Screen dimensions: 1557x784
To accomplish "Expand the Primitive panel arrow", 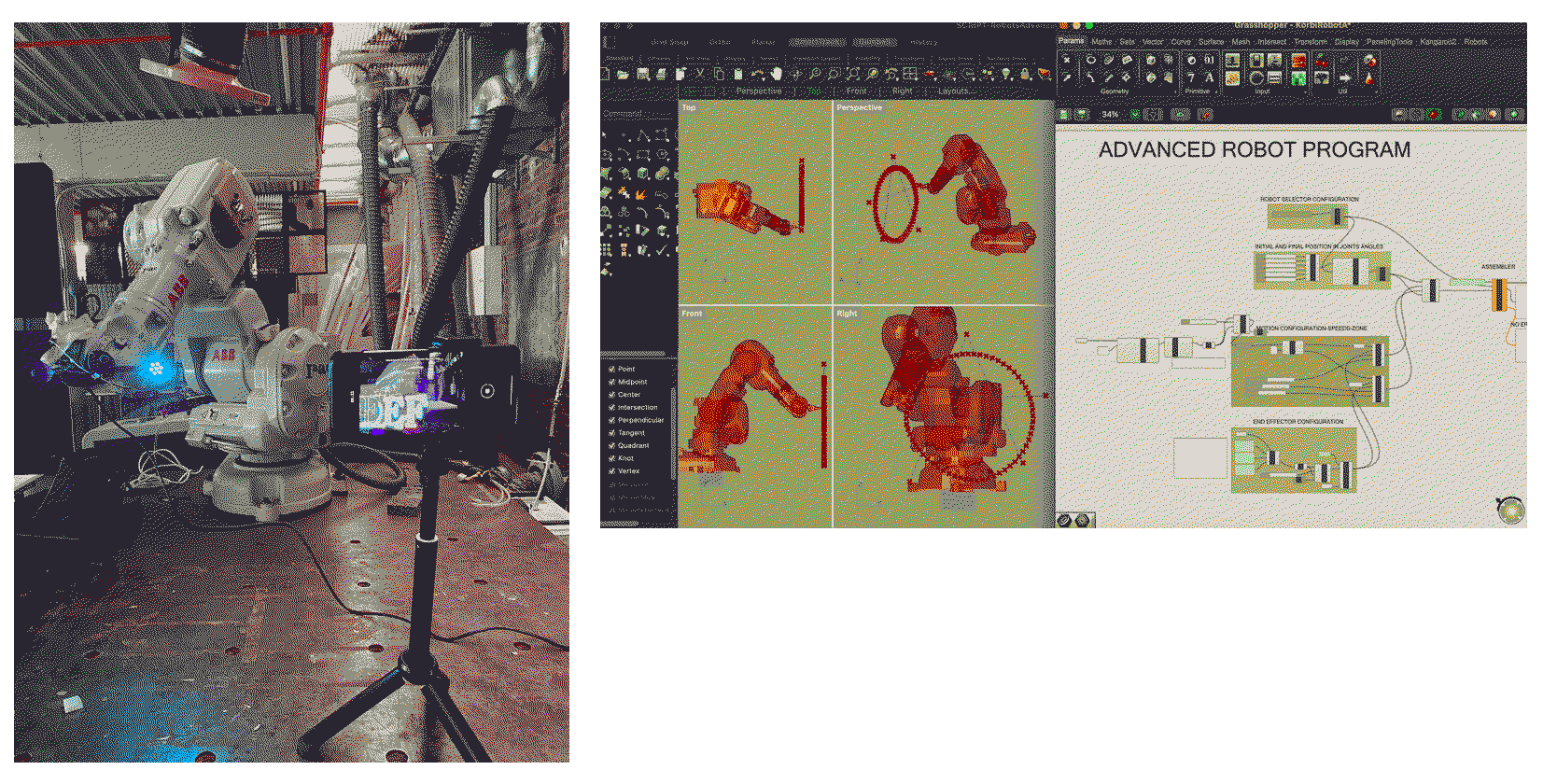I will (1216, 92).
